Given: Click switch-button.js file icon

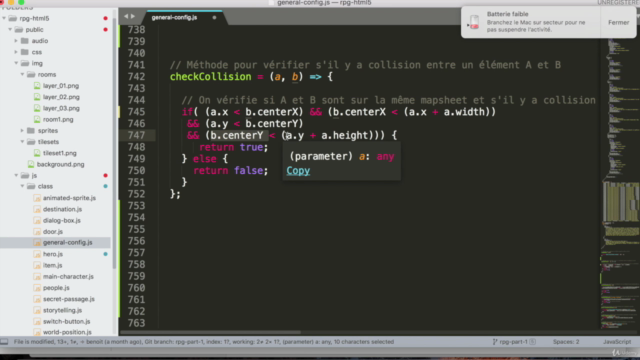Looking at the screenshot, I should click(x=37, y=321).
